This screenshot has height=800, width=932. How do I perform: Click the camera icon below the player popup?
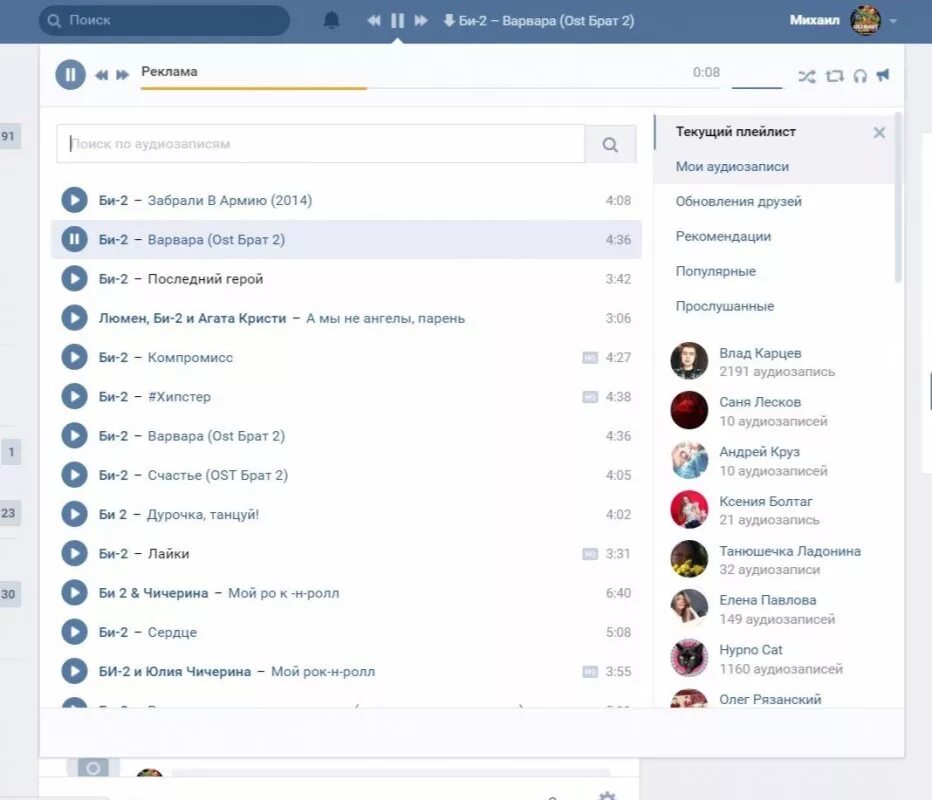coord(93,768)
